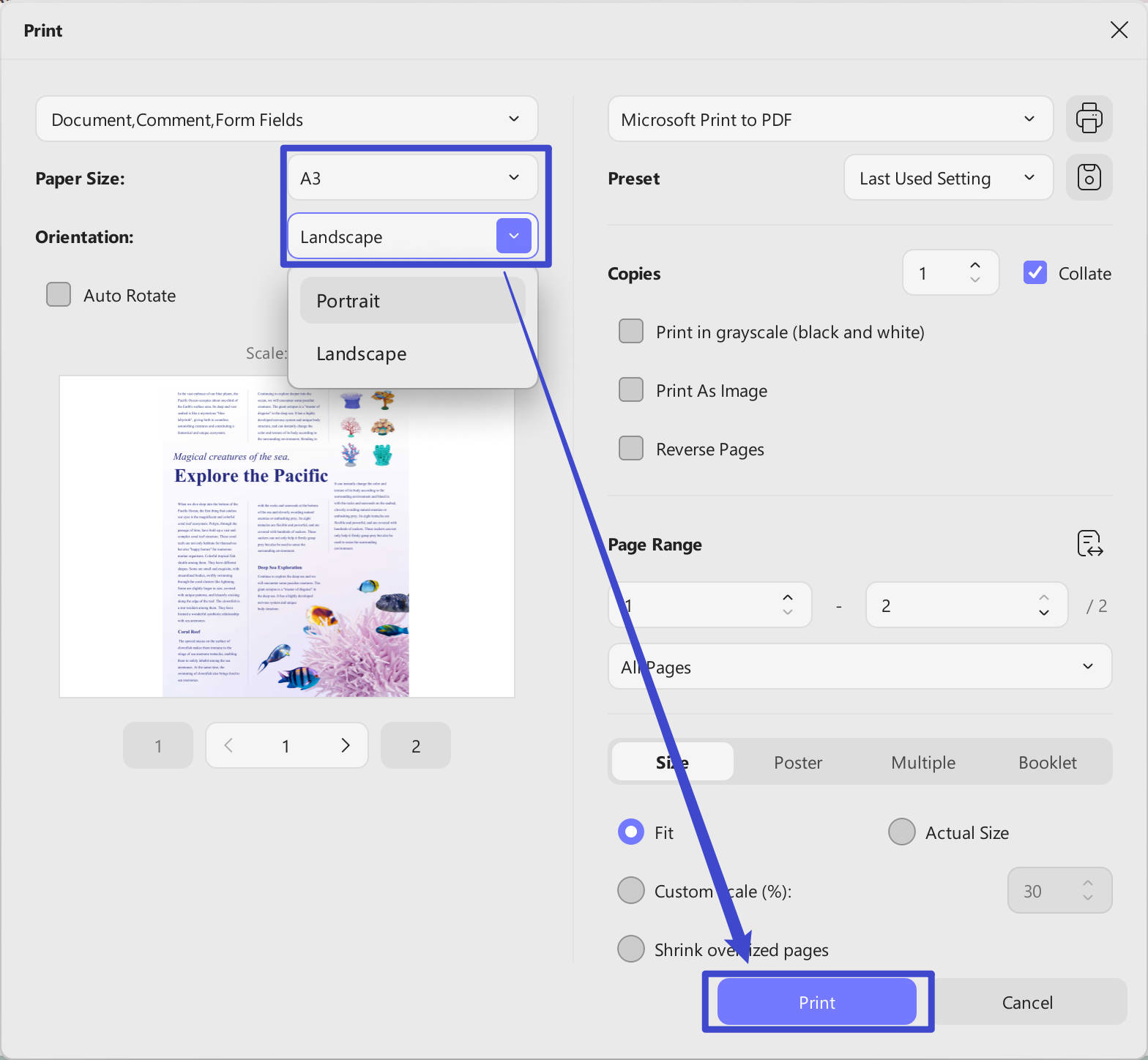Viewport: 1148px width, 1060px height.
Task: Uncheck the Collate checkbox
Action: click(x=1035, y=273)
